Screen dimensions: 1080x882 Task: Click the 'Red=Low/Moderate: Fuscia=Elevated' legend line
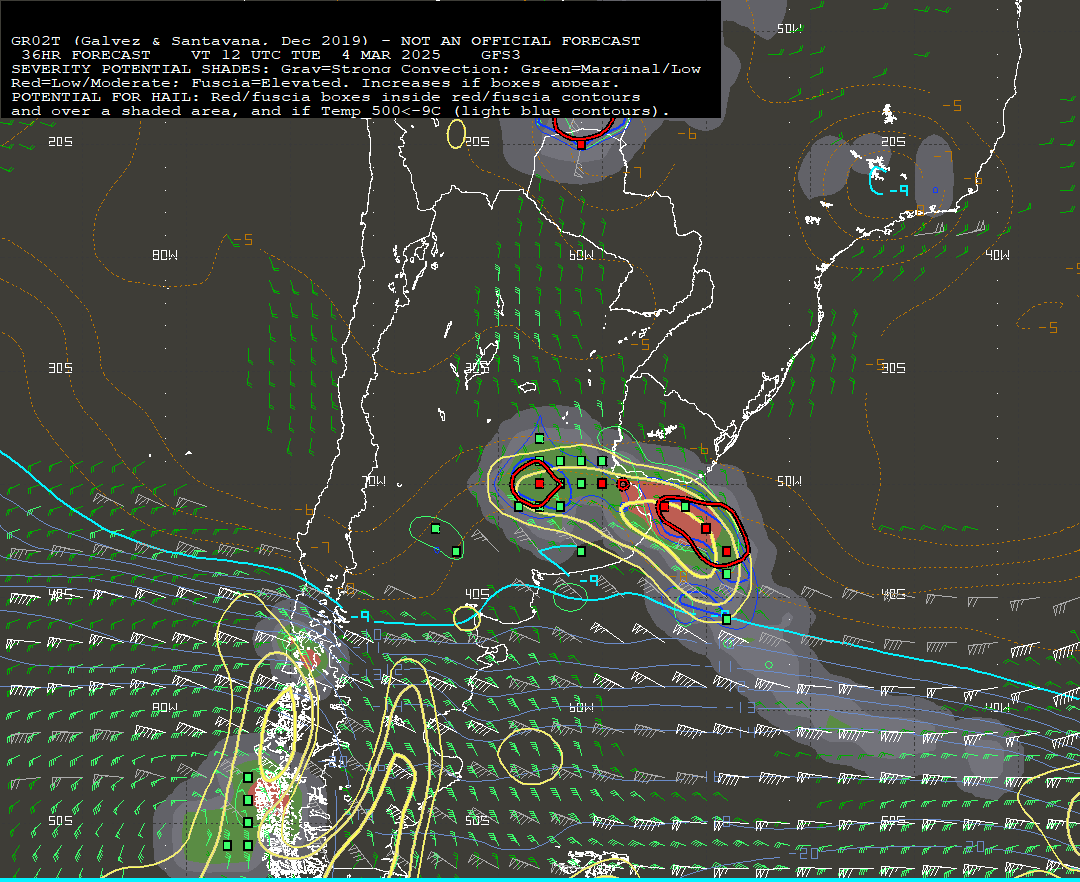pos(315,83)
